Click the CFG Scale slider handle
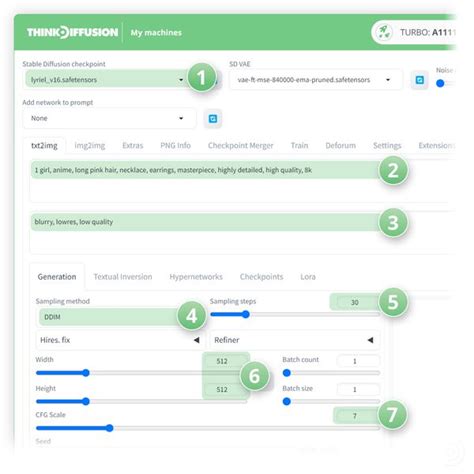474x474 pixels. tap(109, 428)
